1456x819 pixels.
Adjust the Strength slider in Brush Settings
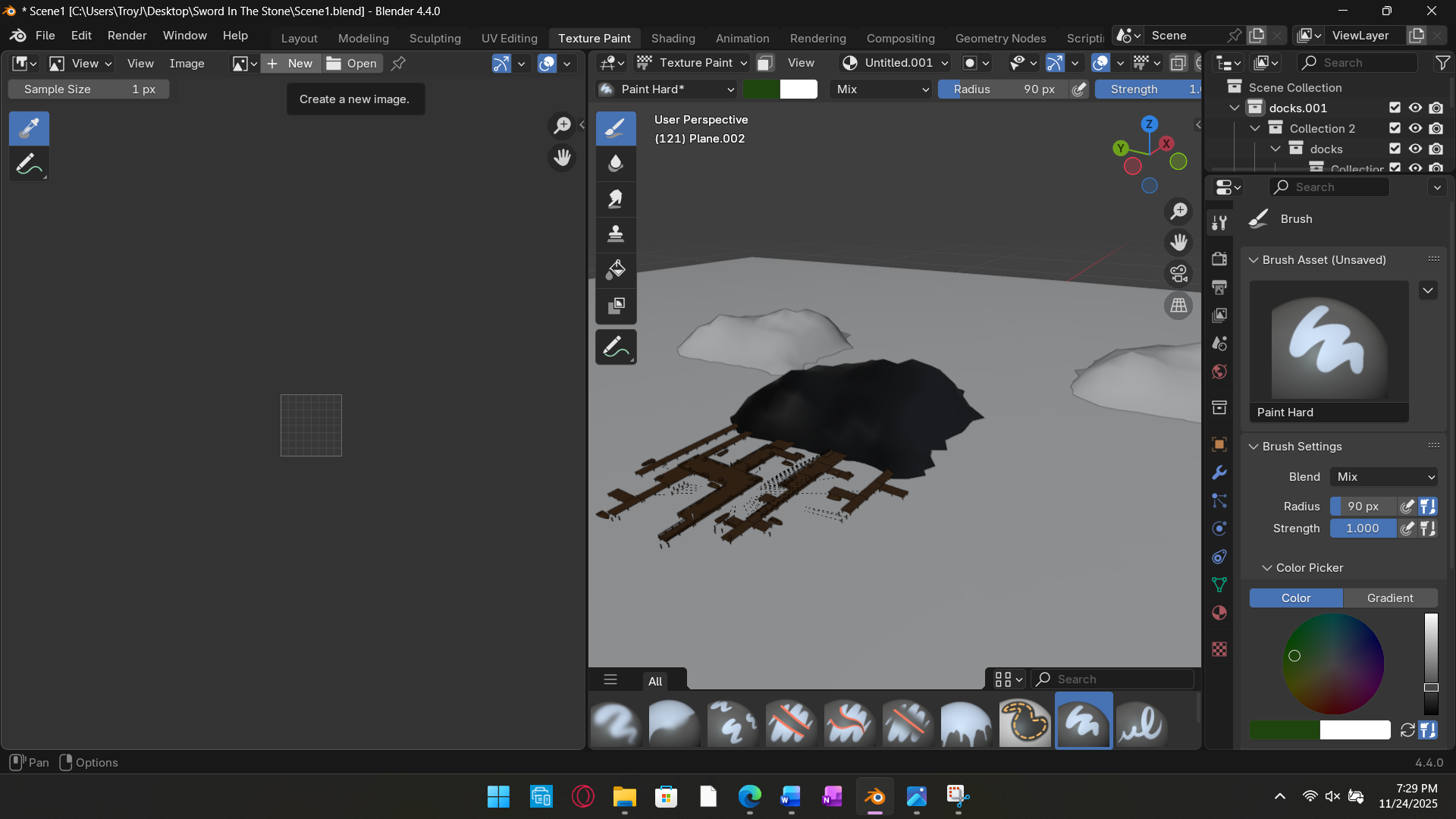pos(1363,529)
